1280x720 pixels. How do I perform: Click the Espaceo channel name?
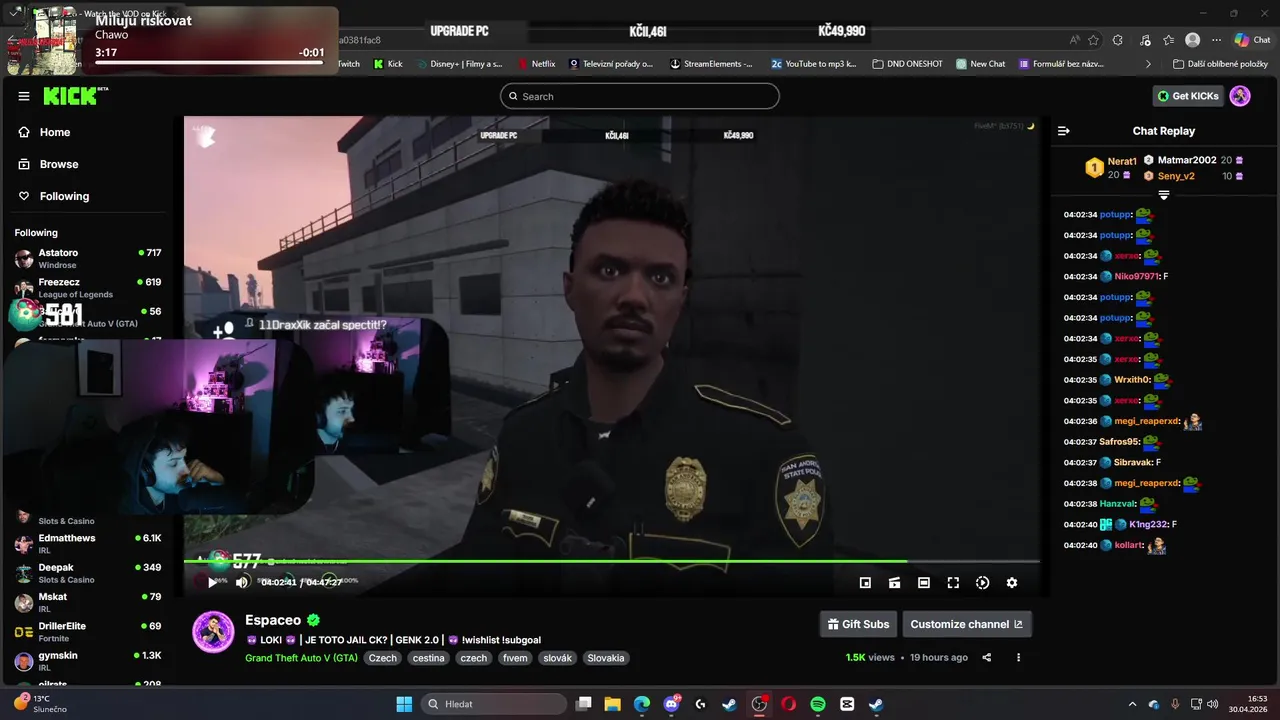(273, 620)
